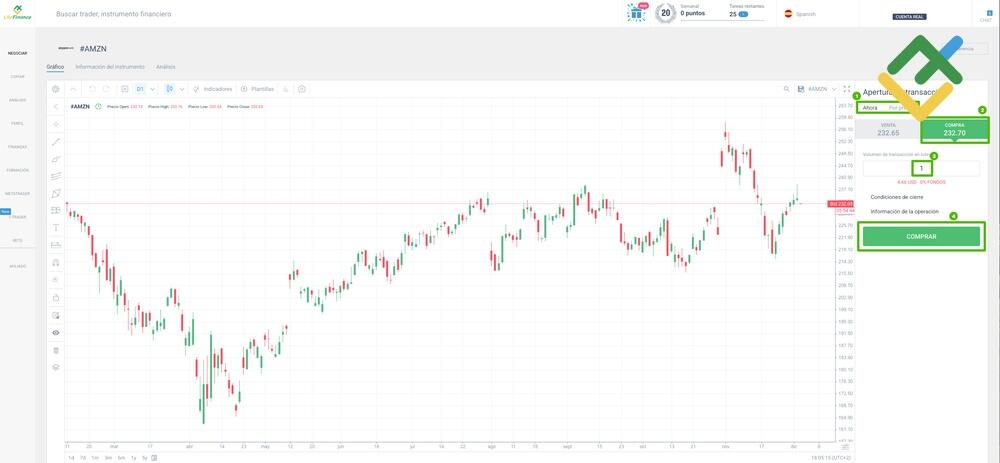
Task: Collapse the drawing tools panel arrow
Action: tap(55, 107)
